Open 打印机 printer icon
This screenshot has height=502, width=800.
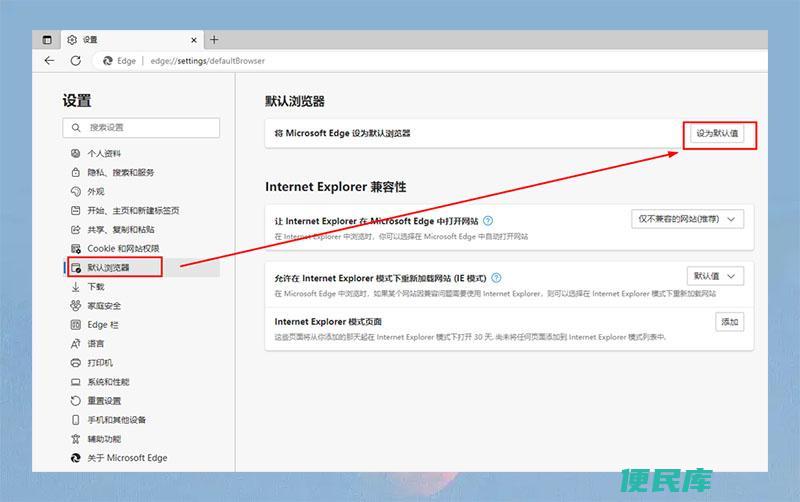76,363
